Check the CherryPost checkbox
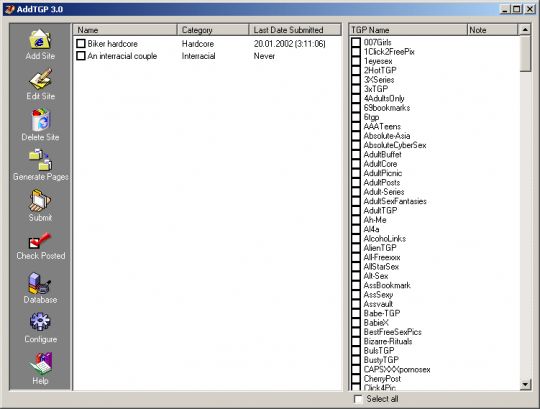The width and height of the screenshot is (540, 409). coord(356,378)
